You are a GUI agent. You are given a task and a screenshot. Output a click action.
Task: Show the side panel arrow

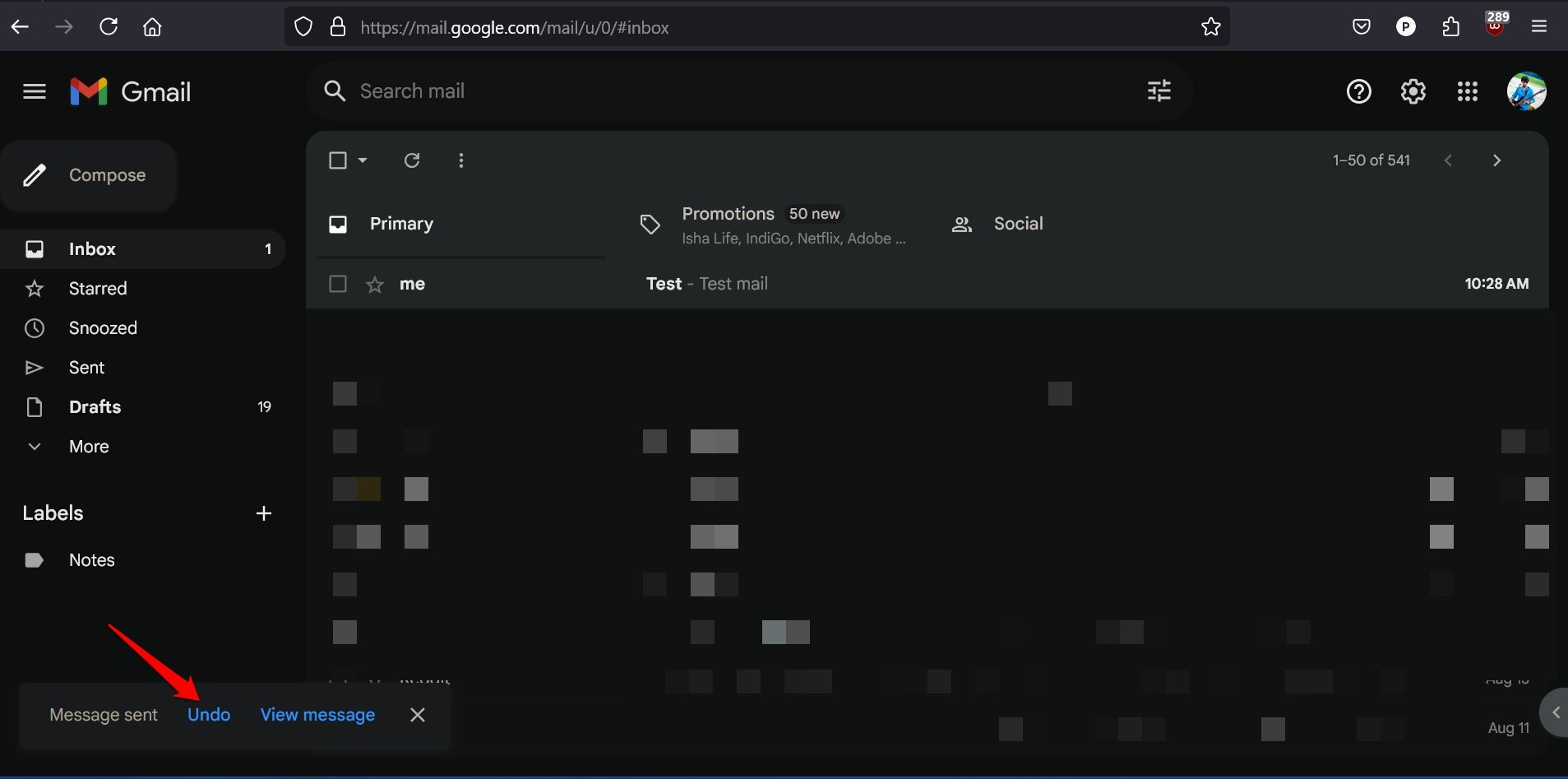coord(1556,713)
